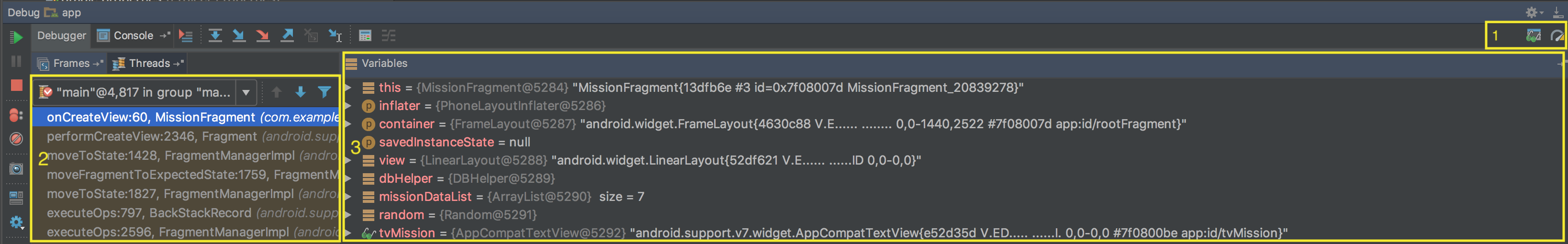Click the Run to Cursor icon
This screenshot has height=244, width=1568.
[x=335, y=36]
